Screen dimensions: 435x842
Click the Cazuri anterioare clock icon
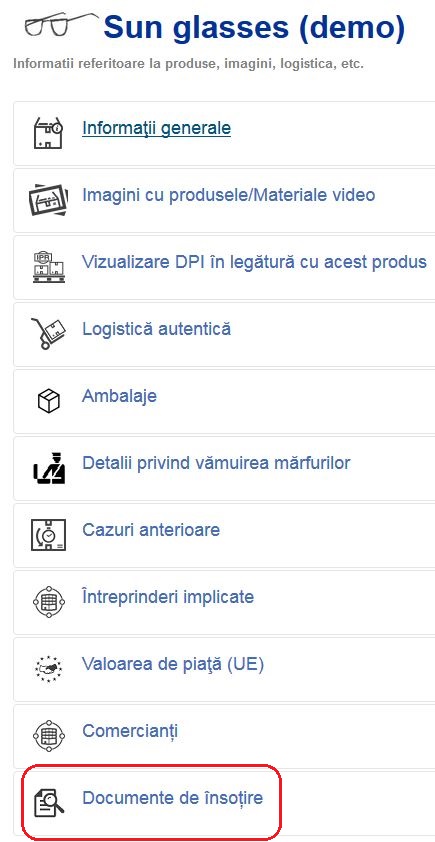(x=48, y=535)
